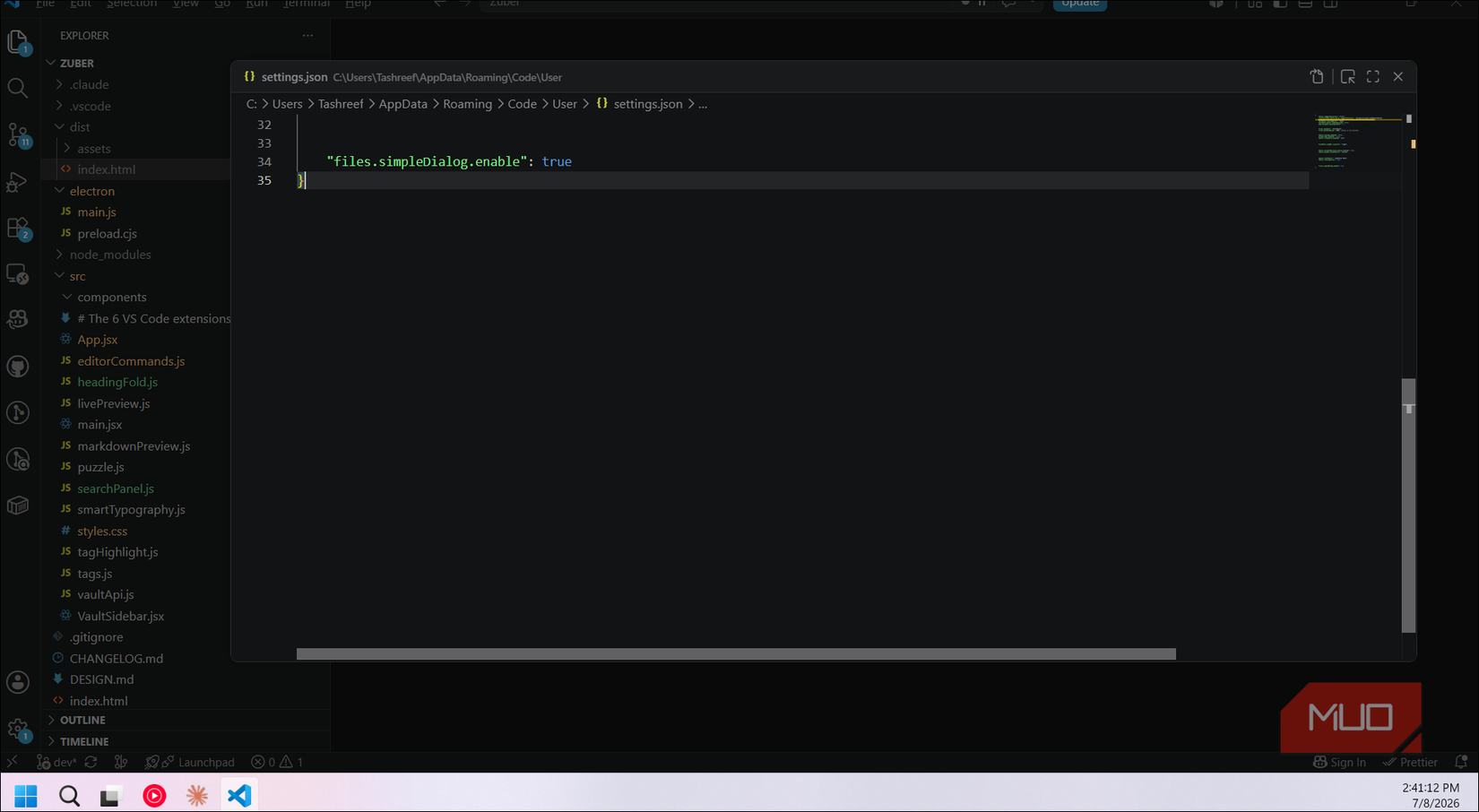Image resolution: width=1479 pixels, height=812 pixels.
Task: Click the AppData breadcrumb segment
Action: tap(403, 104)
